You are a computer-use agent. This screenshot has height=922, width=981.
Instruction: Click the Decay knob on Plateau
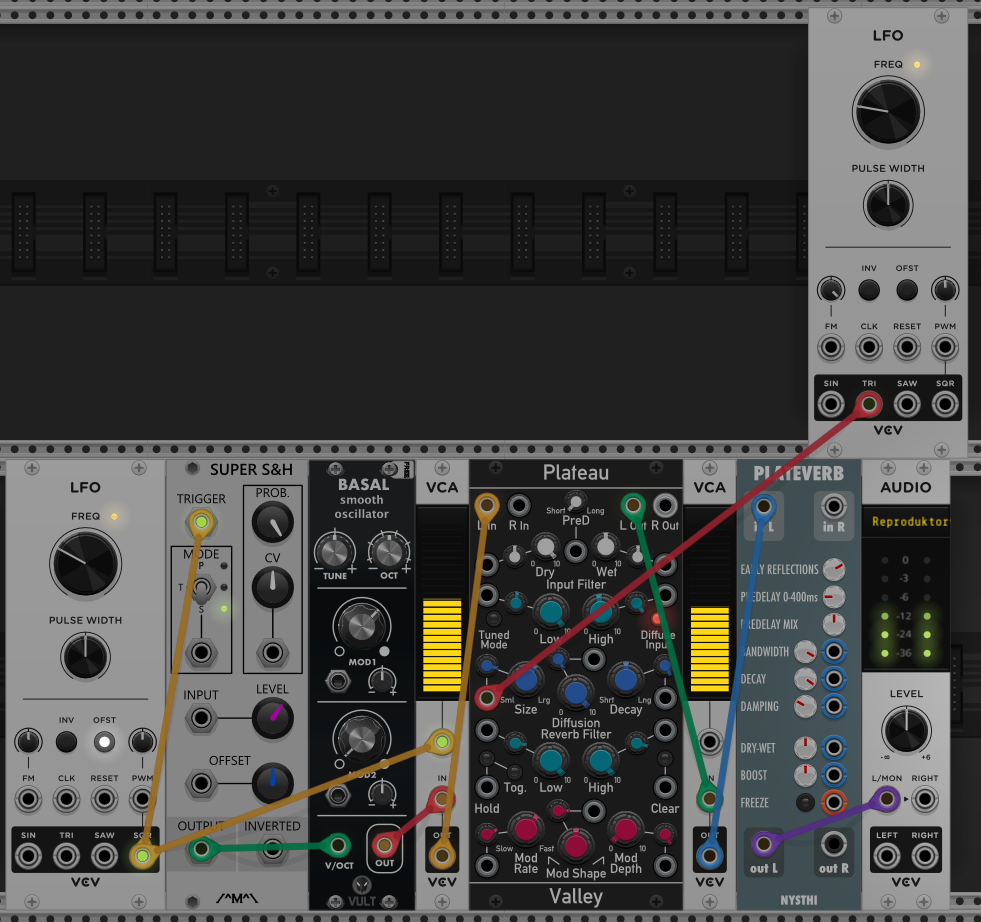[625, 679]
